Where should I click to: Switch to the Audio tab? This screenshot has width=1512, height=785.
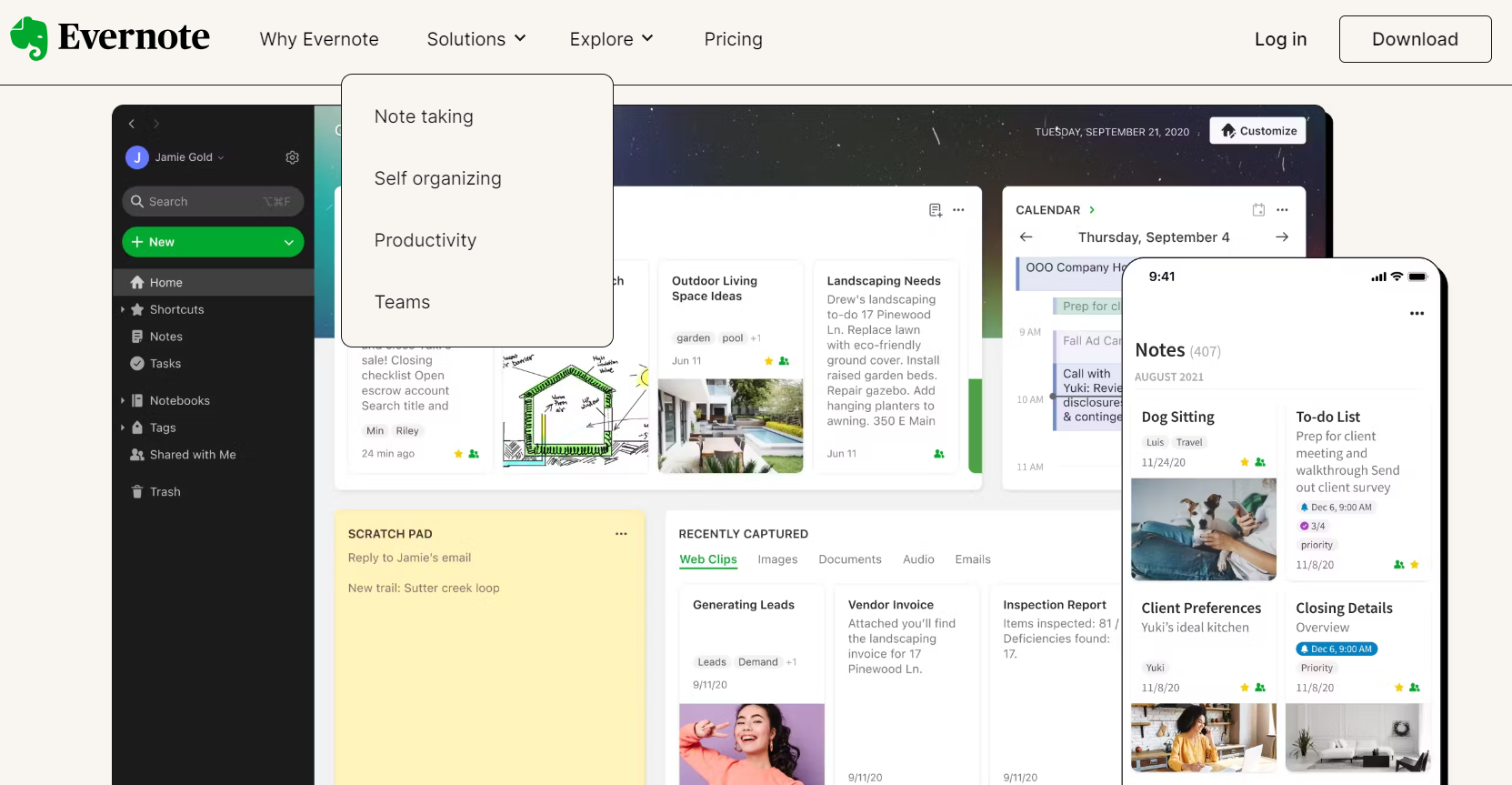(x=918, y=559)
